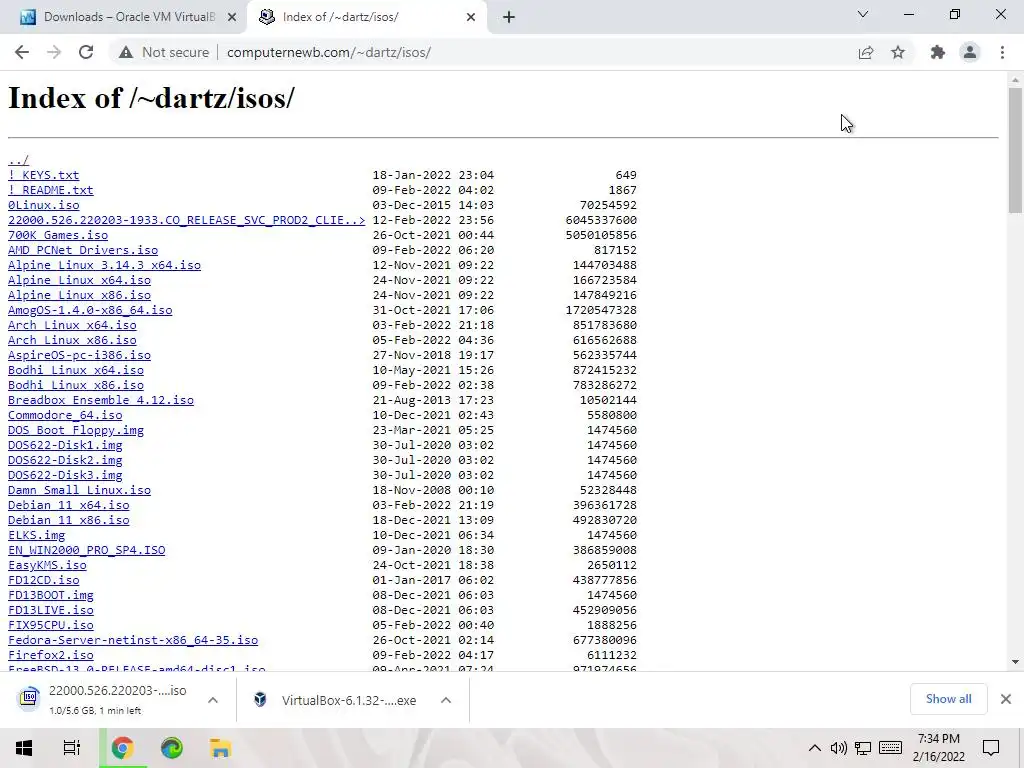The height and width of the screenshot is (768, 1024).
Task: Open Chrome's three-dot menu
Action: [1002, 52]
